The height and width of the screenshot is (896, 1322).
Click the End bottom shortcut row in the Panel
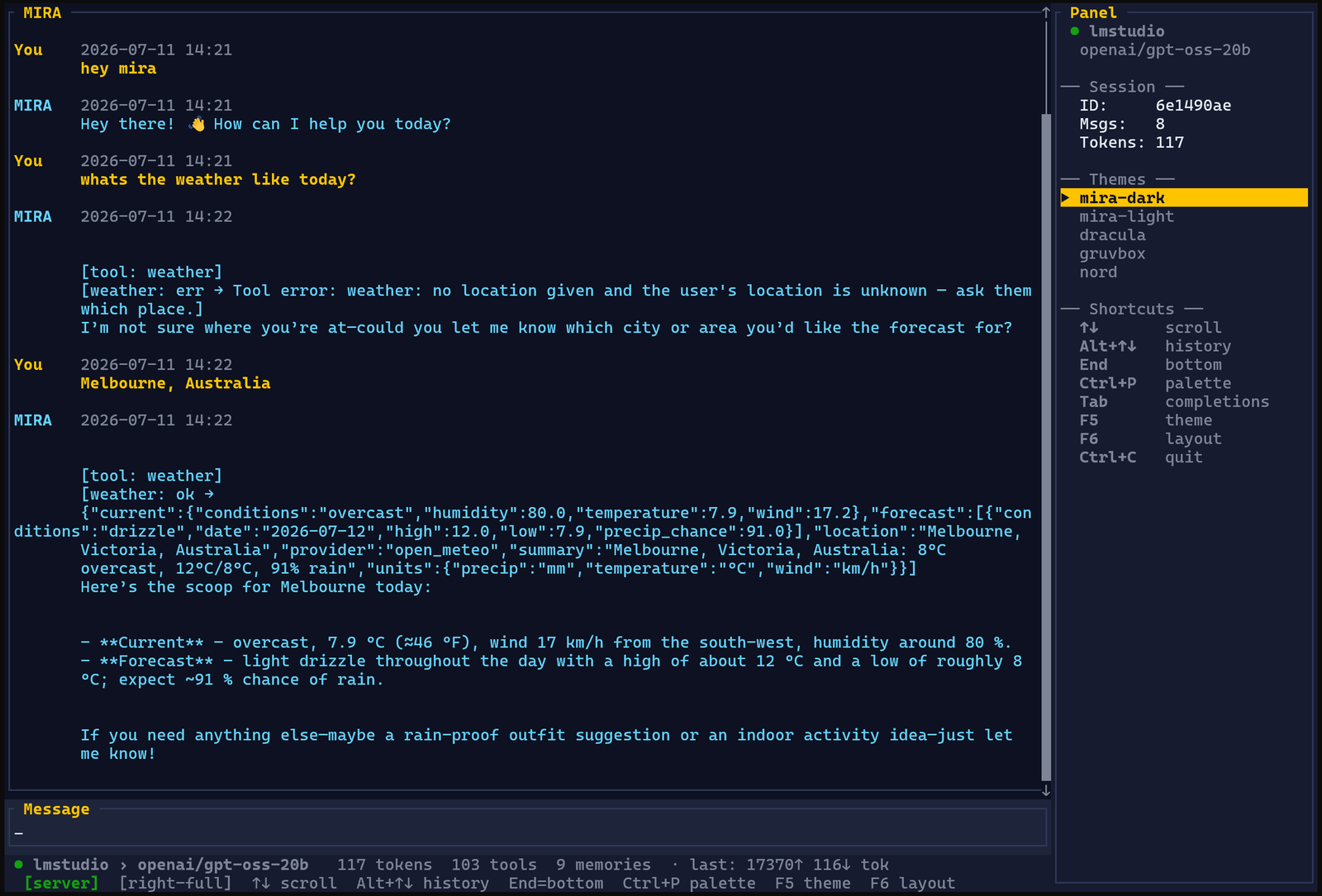click(1150, 365)
